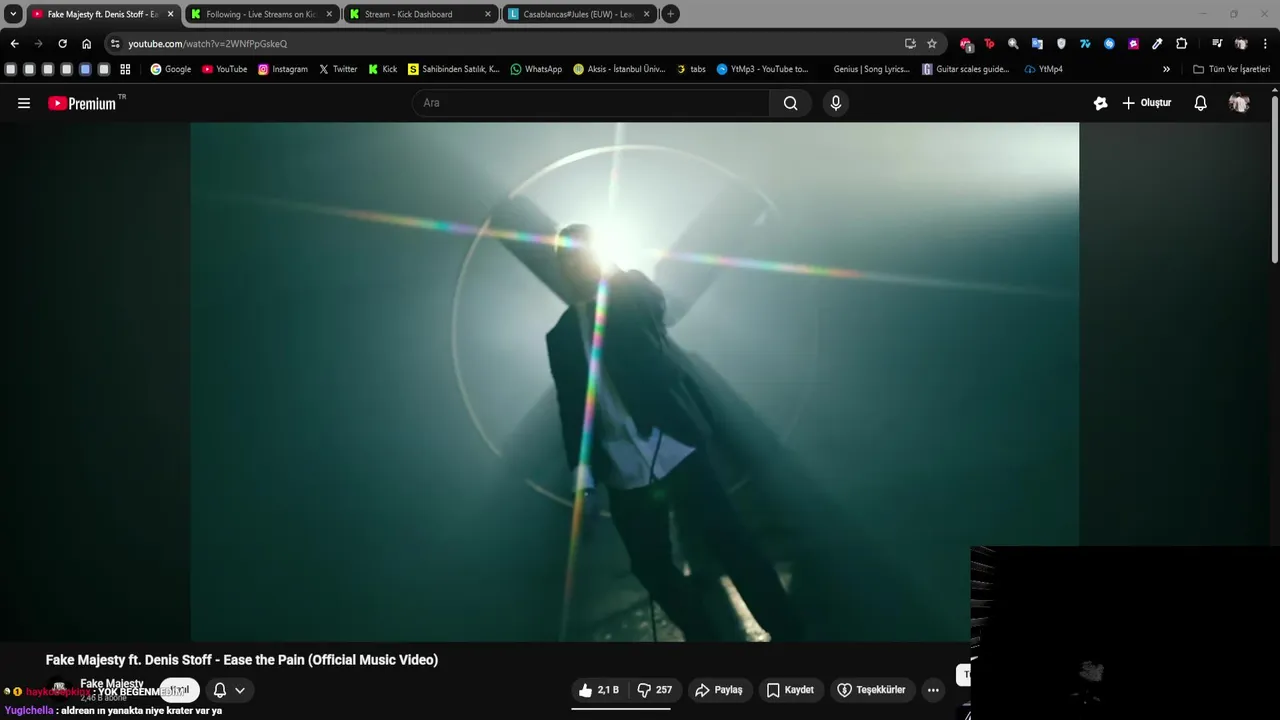Dislike the video with thumbs down
This screenshot has width=1280, height=720.
655,690
